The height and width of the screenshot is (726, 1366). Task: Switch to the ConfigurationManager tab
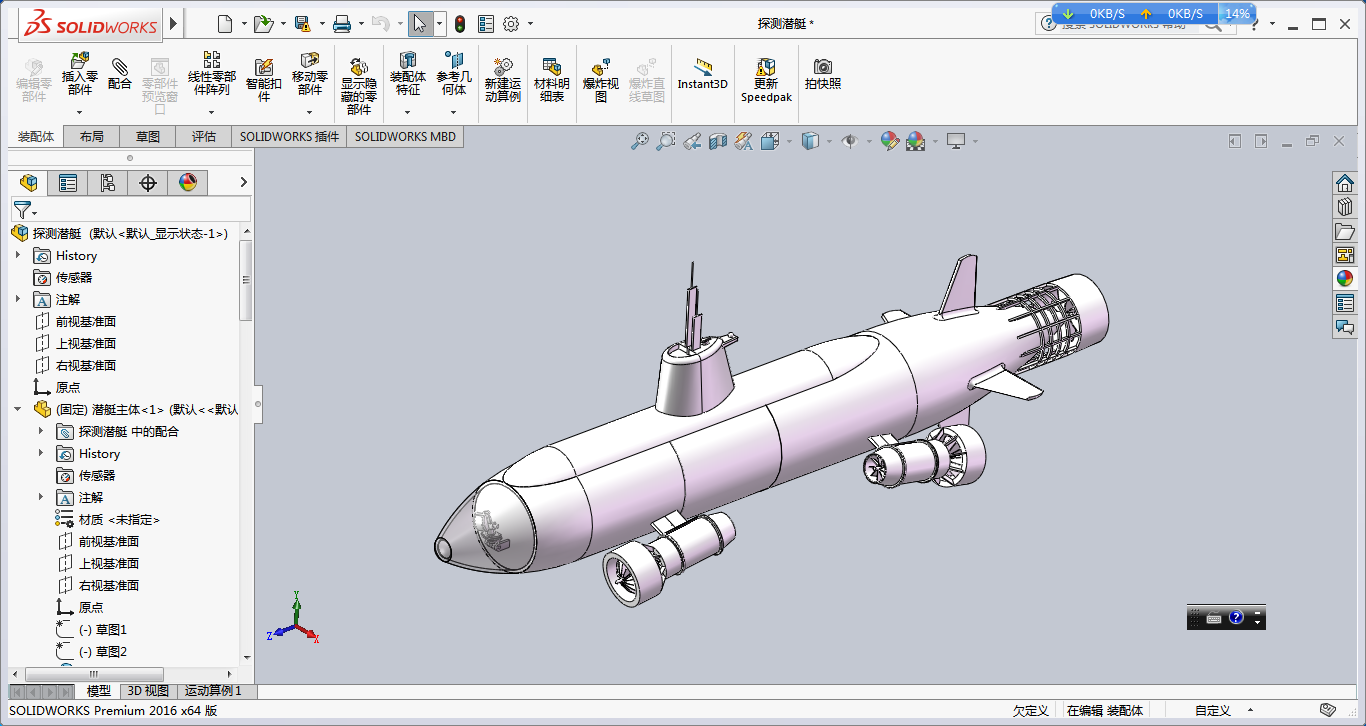(x=108, y=182)
